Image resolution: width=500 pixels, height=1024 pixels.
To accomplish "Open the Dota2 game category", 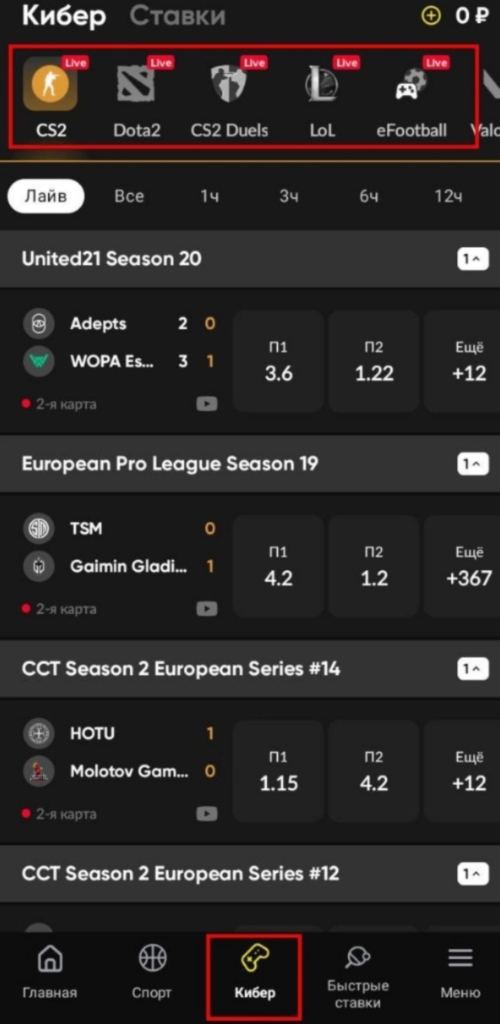I will (136, 86).
